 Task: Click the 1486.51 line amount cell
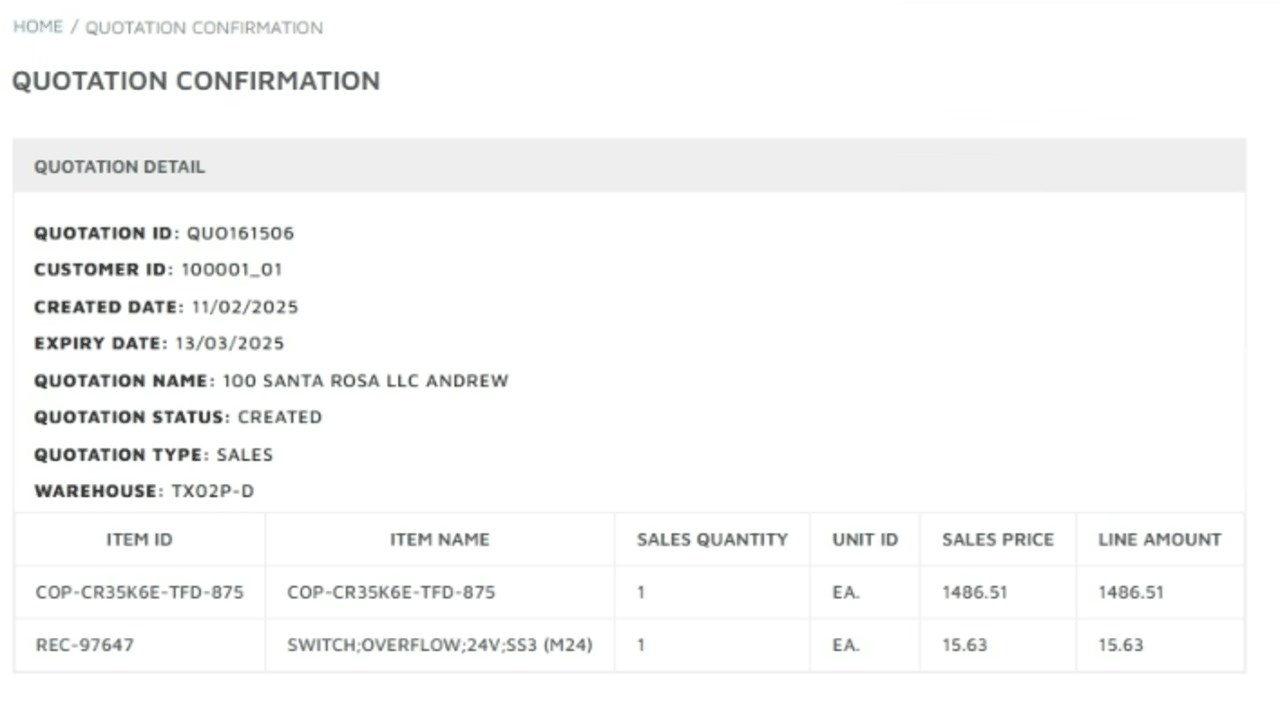click(x=1130, y=592)
